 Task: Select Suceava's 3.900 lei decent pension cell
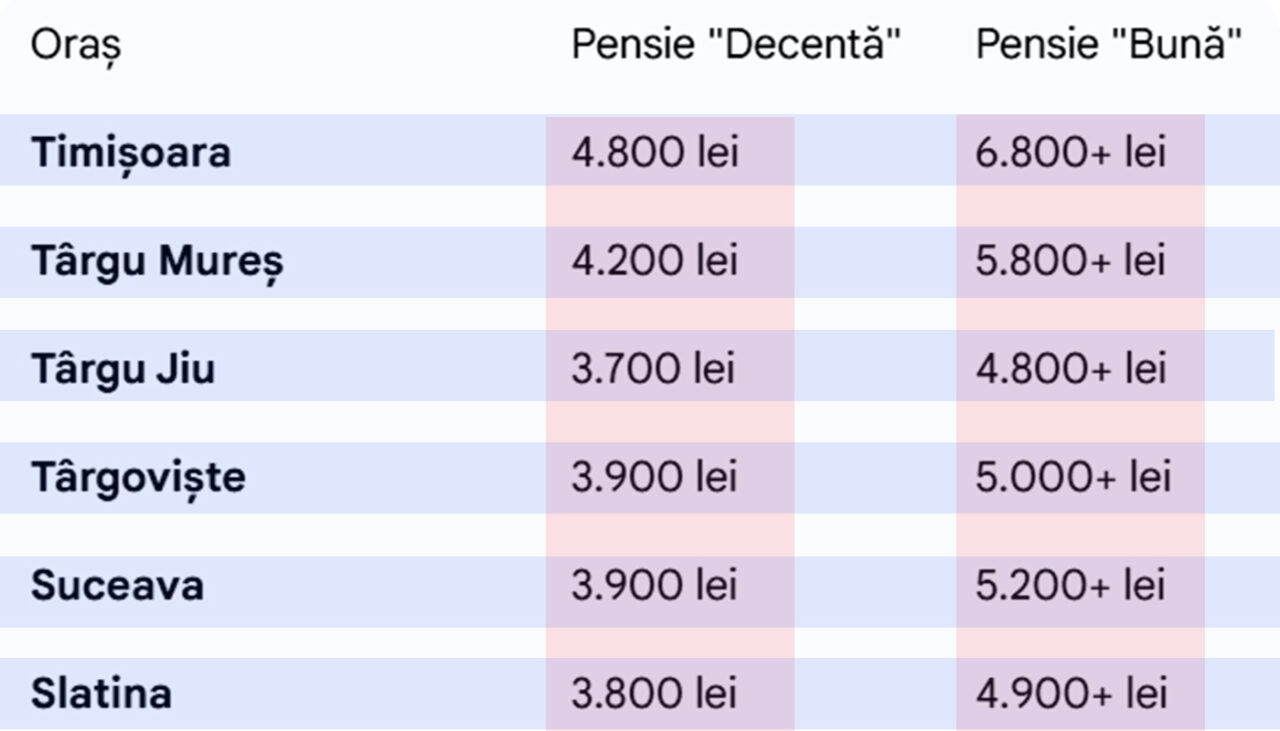click(x=655, y=585)
